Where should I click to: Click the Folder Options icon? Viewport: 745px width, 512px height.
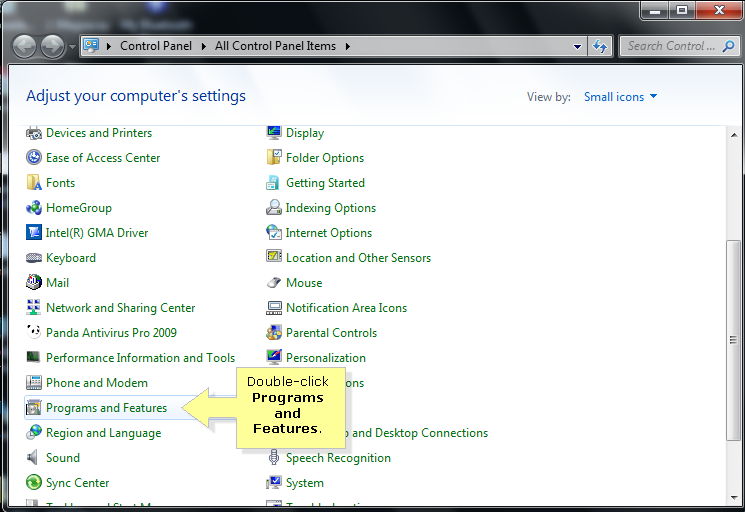coord(274,158)
